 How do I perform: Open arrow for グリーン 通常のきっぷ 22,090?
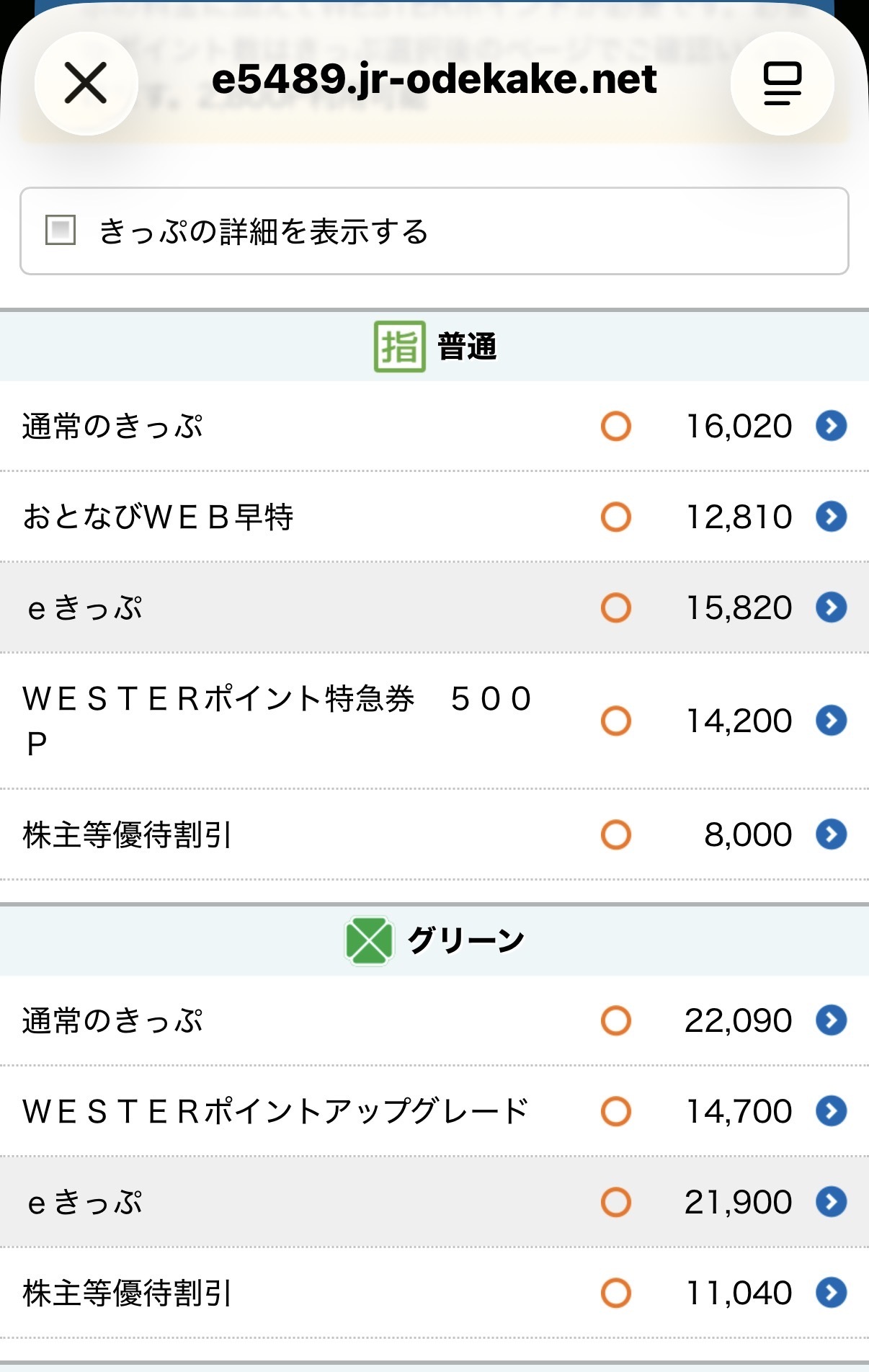(x=831, y=1020)
